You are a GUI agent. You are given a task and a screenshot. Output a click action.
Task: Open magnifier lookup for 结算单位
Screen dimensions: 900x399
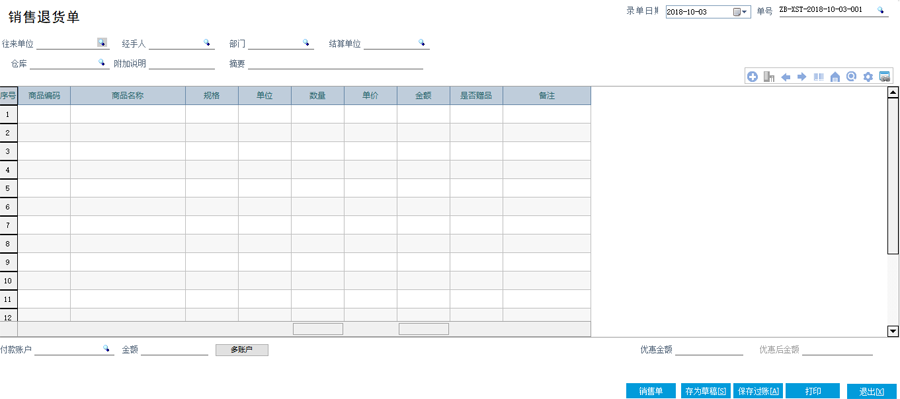421,42
